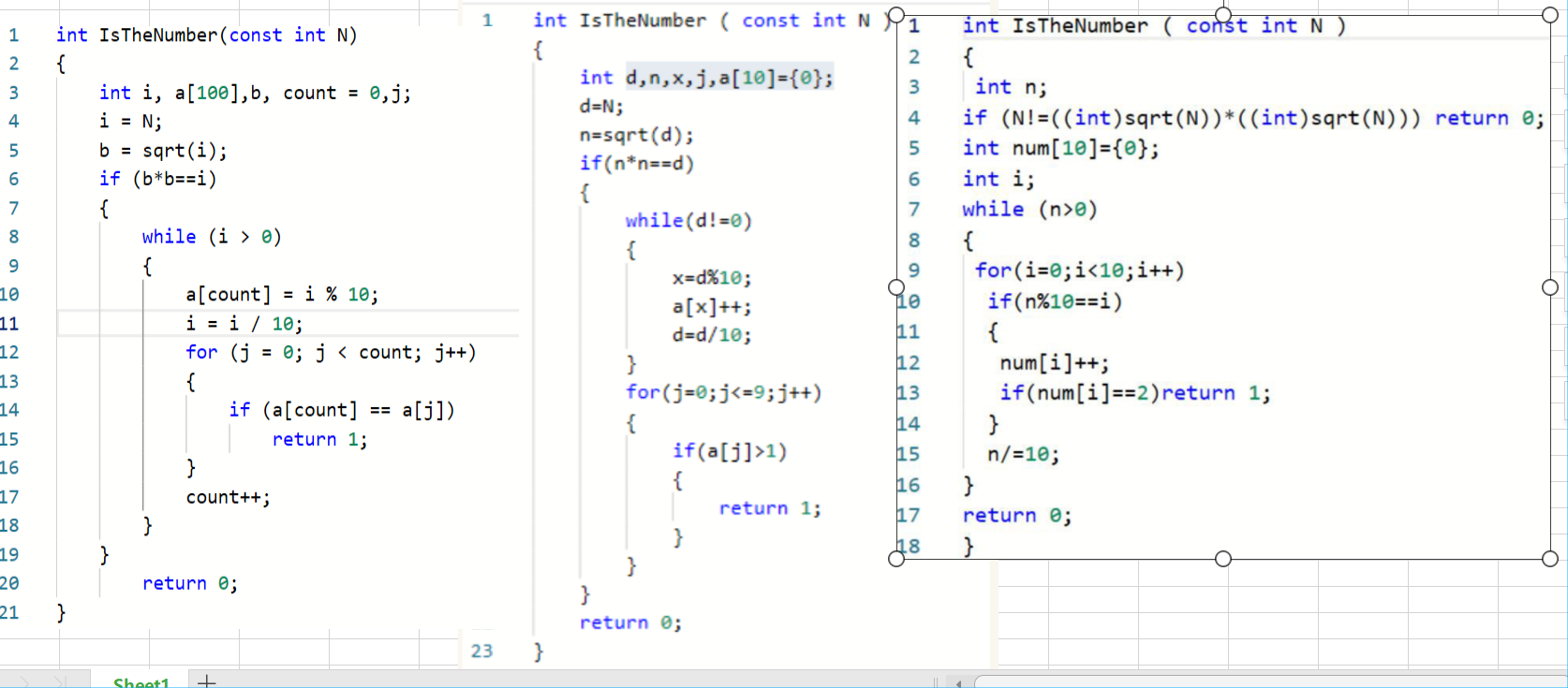
Task: Select the right code picture using num[10]
Action: pyautogui.click(x=1223, y=286)
